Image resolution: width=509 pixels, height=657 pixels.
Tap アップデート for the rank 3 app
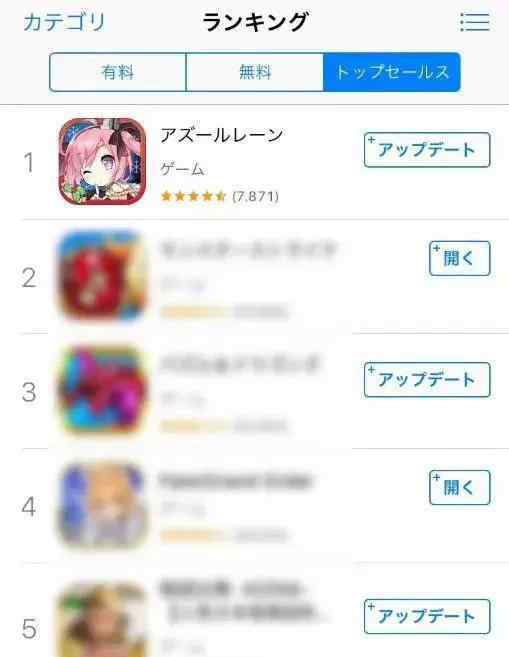click(x=427, y=380)
